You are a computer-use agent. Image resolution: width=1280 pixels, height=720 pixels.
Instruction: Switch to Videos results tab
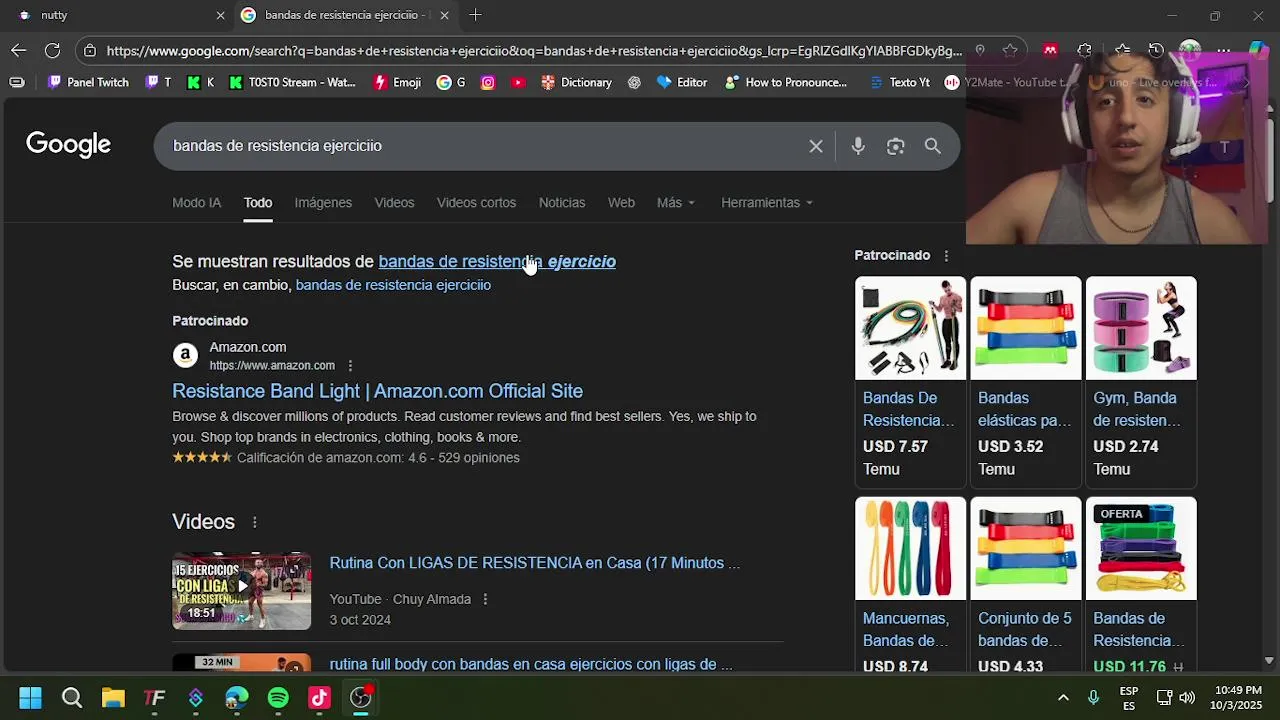pos(394,202)
